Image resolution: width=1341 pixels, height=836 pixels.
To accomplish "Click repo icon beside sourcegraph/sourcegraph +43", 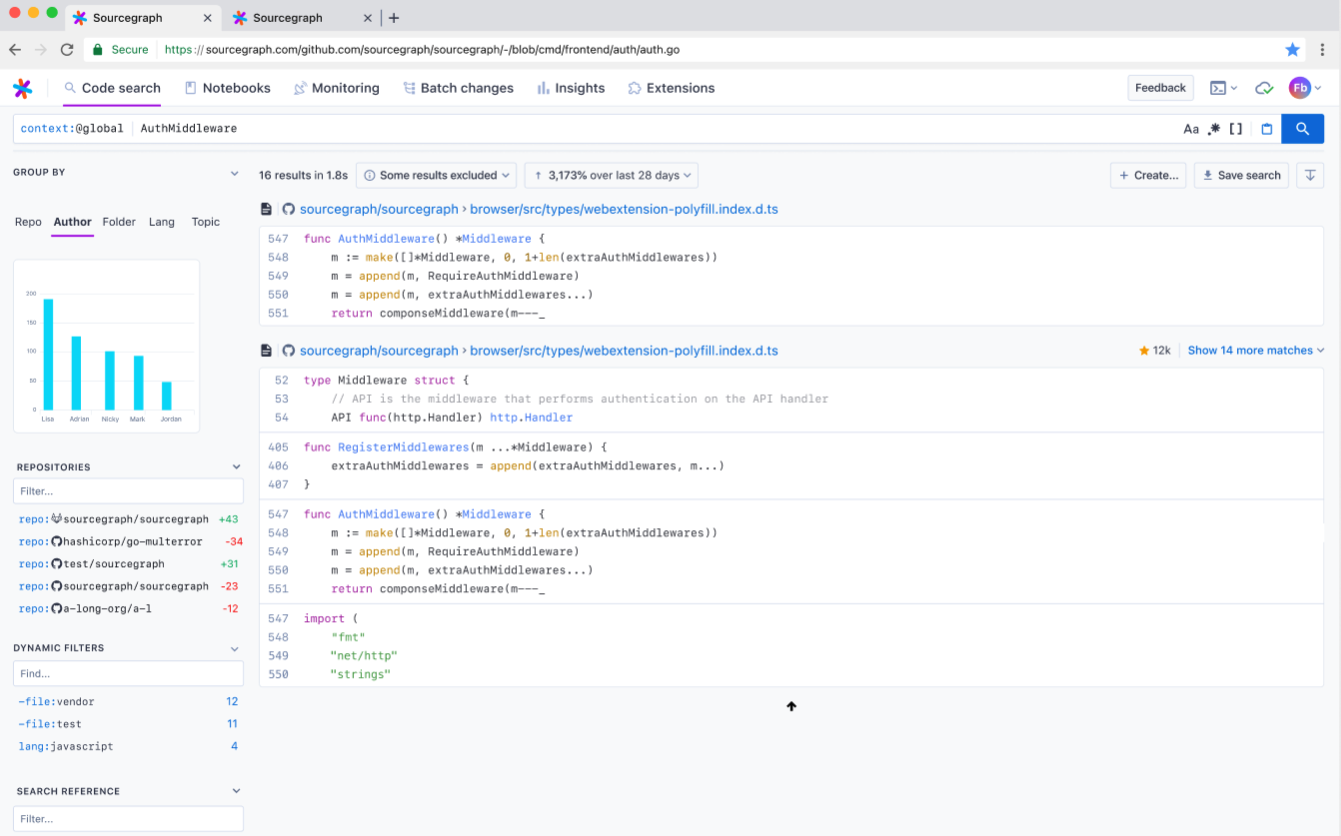I will click(x=56, y=519).
